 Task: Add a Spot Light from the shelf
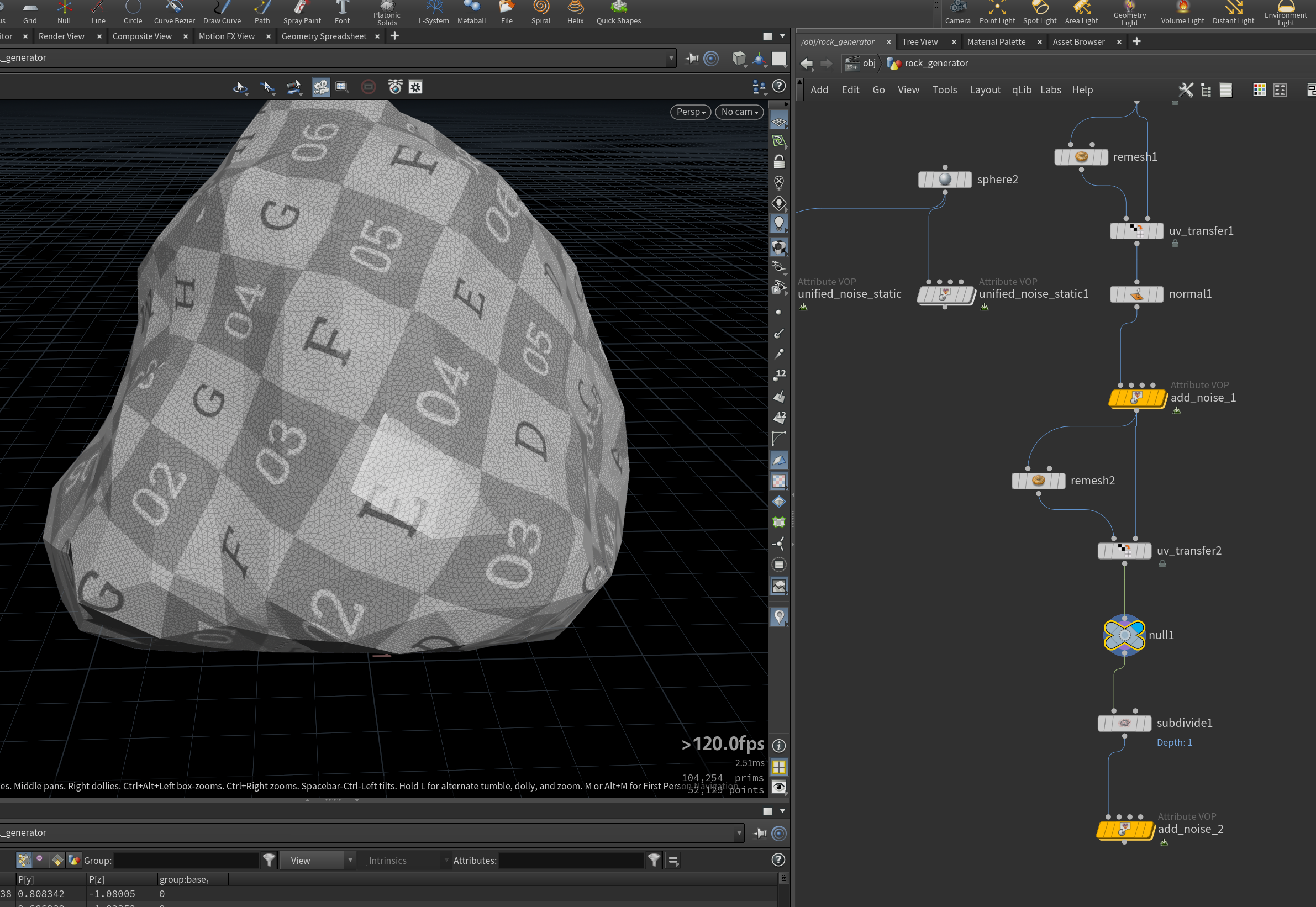click(1039, 13)
